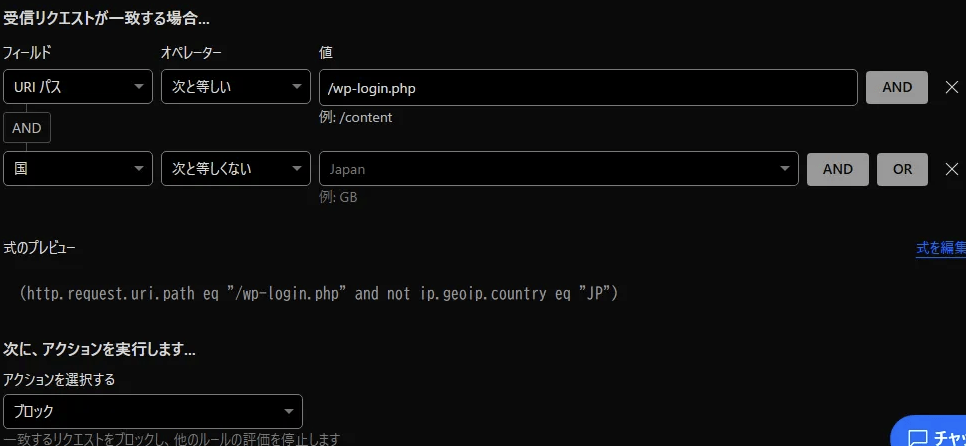
Task: Remove the URI path condition row
Action: point(952,87)
